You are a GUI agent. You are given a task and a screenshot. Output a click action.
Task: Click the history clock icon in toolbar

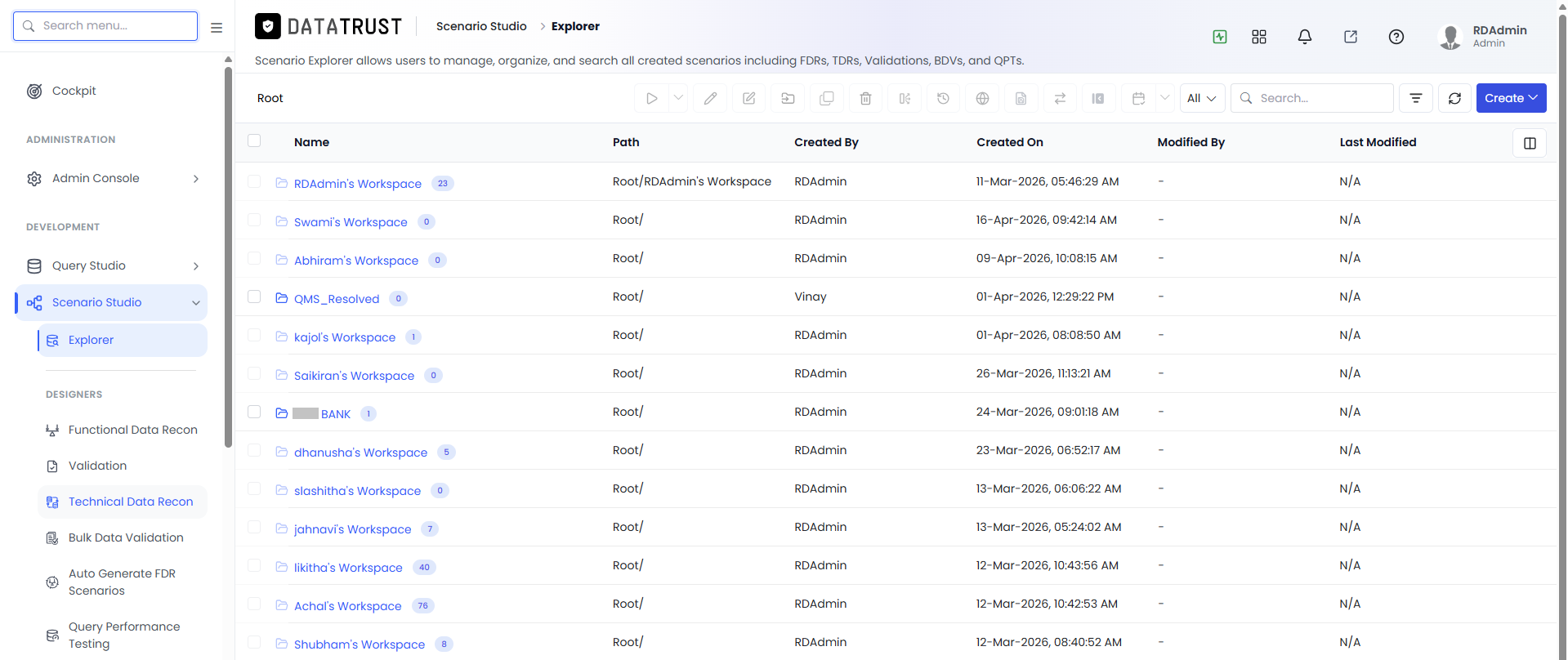943,98
